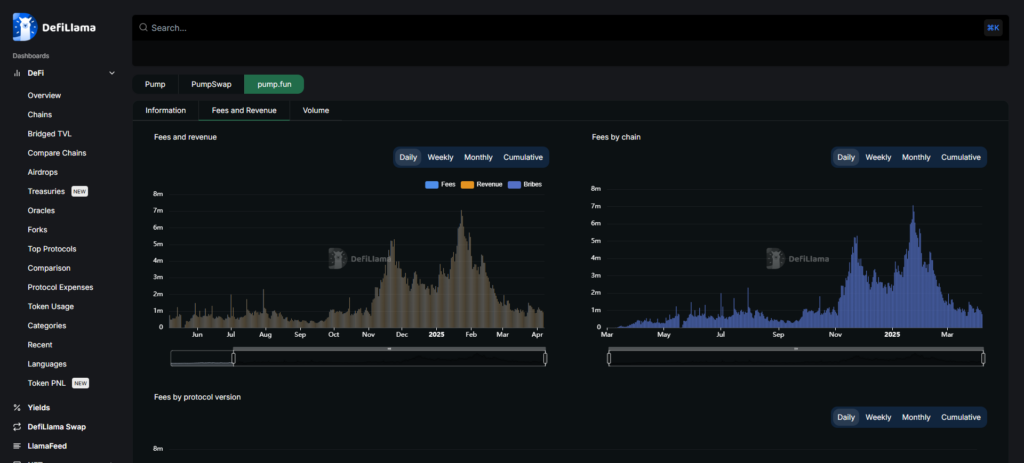Open Treasuries in the sidebar
The height and width of the screenshot is (463, 1024).
(x=46, y=191)
